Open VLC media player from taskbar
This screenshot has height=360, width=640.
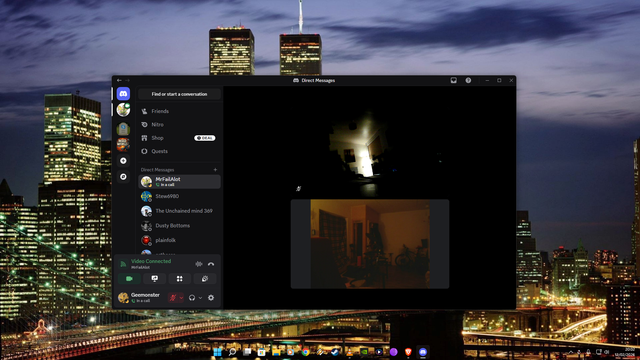point(349,352)
